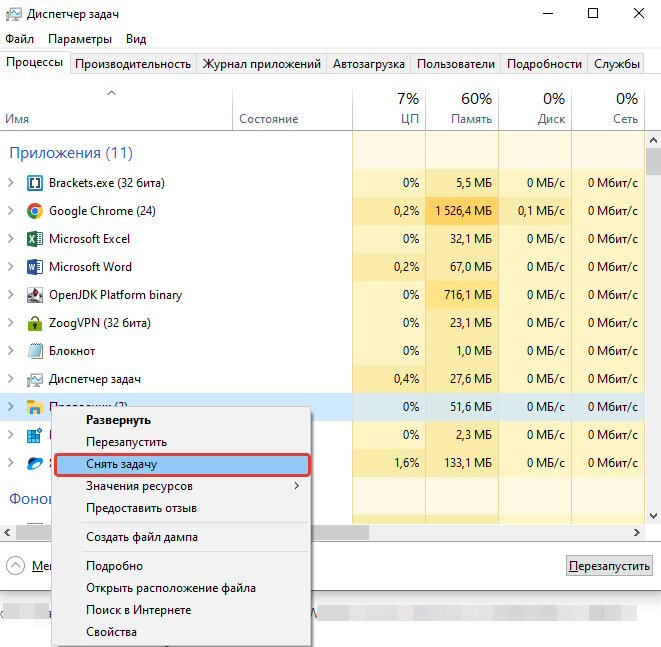
Task: Choose Перезапустить in the context menu
Action: pyautogui.click(x=182, y=442)
